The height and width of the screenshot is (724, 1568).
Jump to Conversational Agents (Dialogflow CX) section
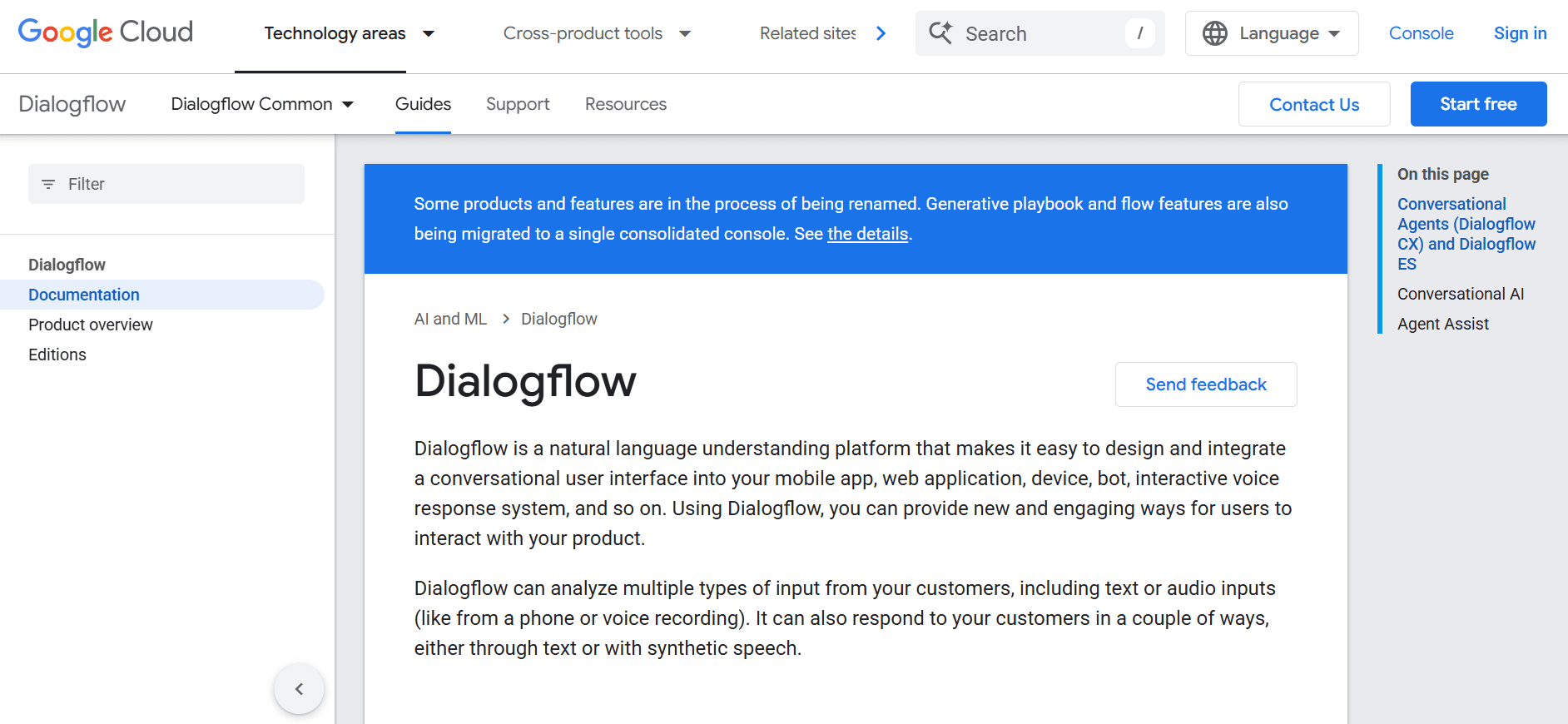[1466, 234]
